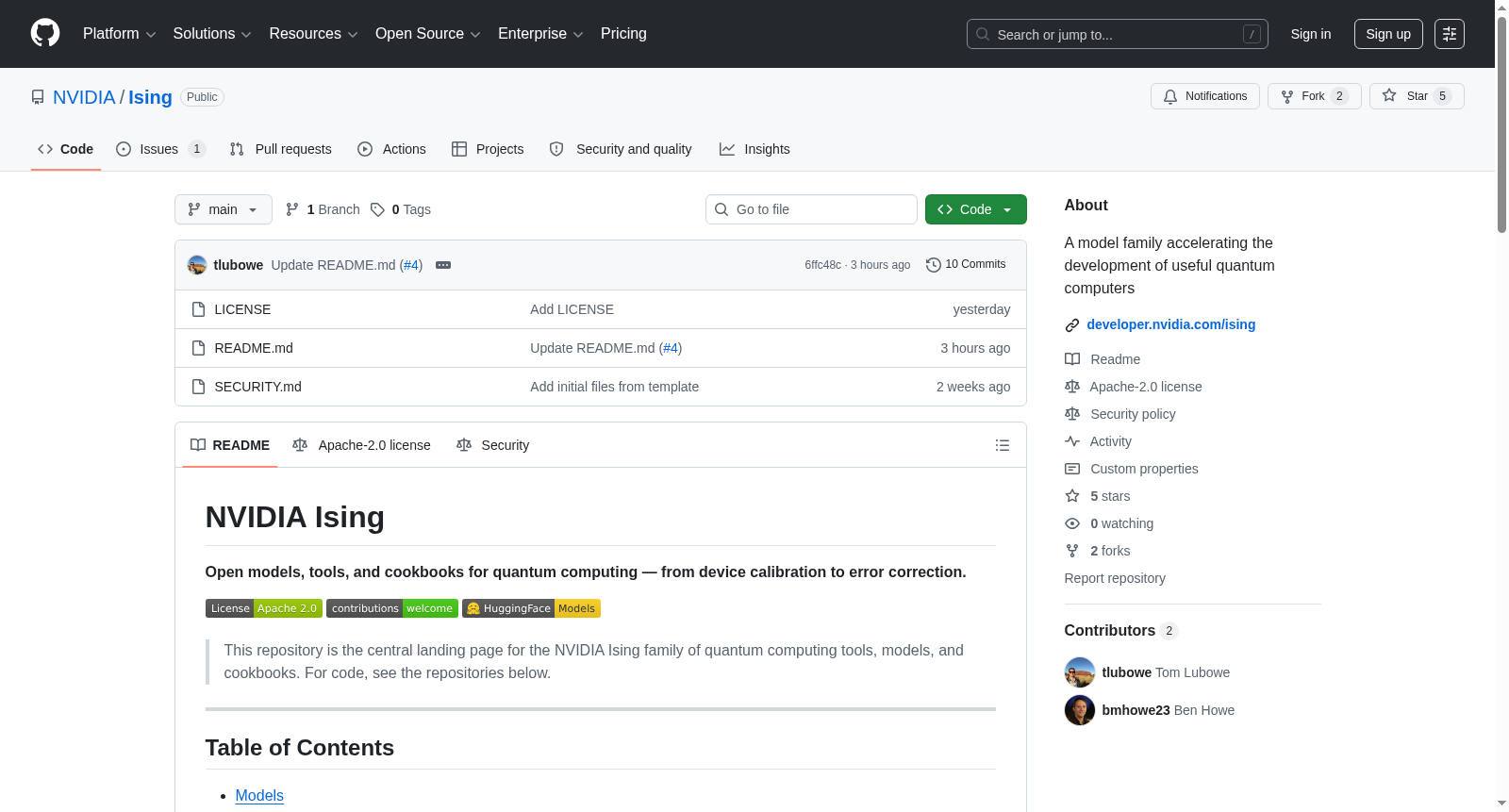Open the README outline list icon
The image size is (1509, 812).
coord(1003,445)
